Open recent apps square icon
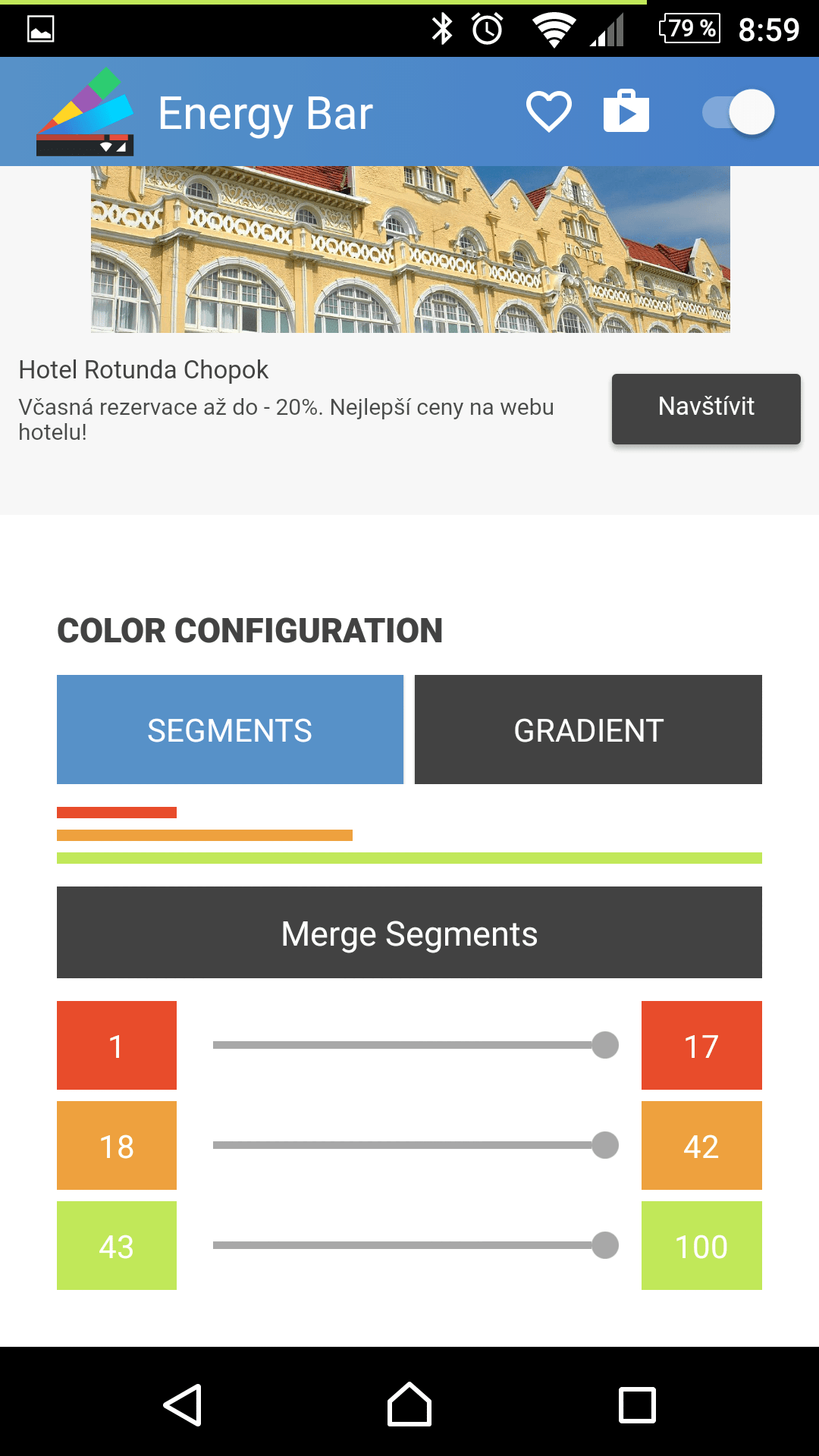The width and height of the screenshot is (819, 1456). tap(637, 1405)
